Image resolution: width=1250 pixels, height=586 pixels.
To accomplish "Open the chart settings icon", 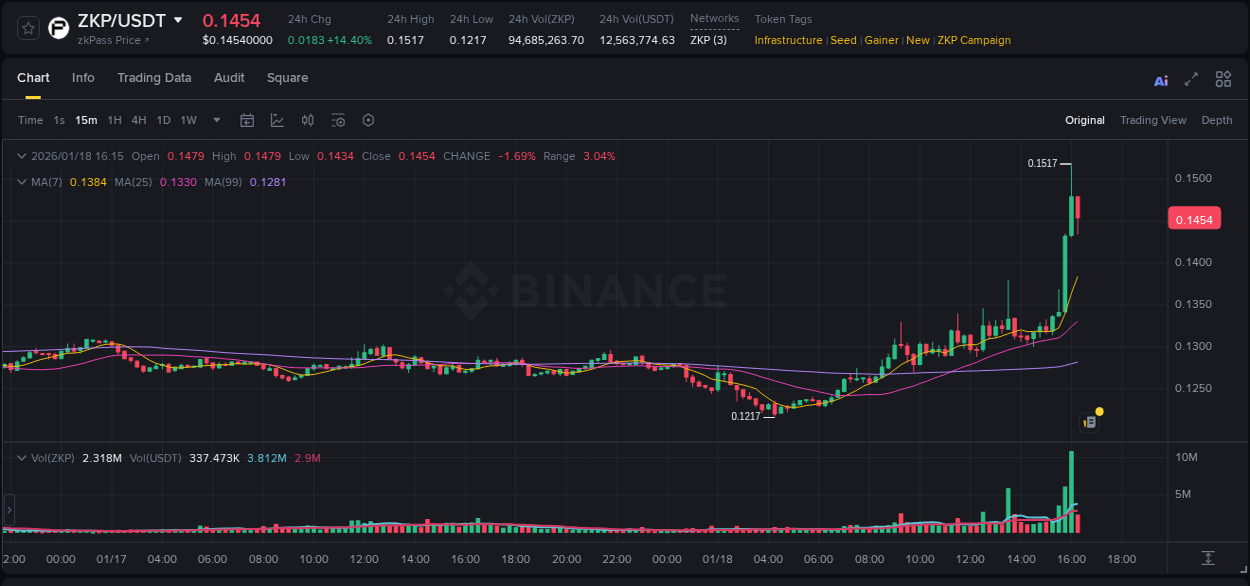I will pyautogui.click(x=368, y=120).
